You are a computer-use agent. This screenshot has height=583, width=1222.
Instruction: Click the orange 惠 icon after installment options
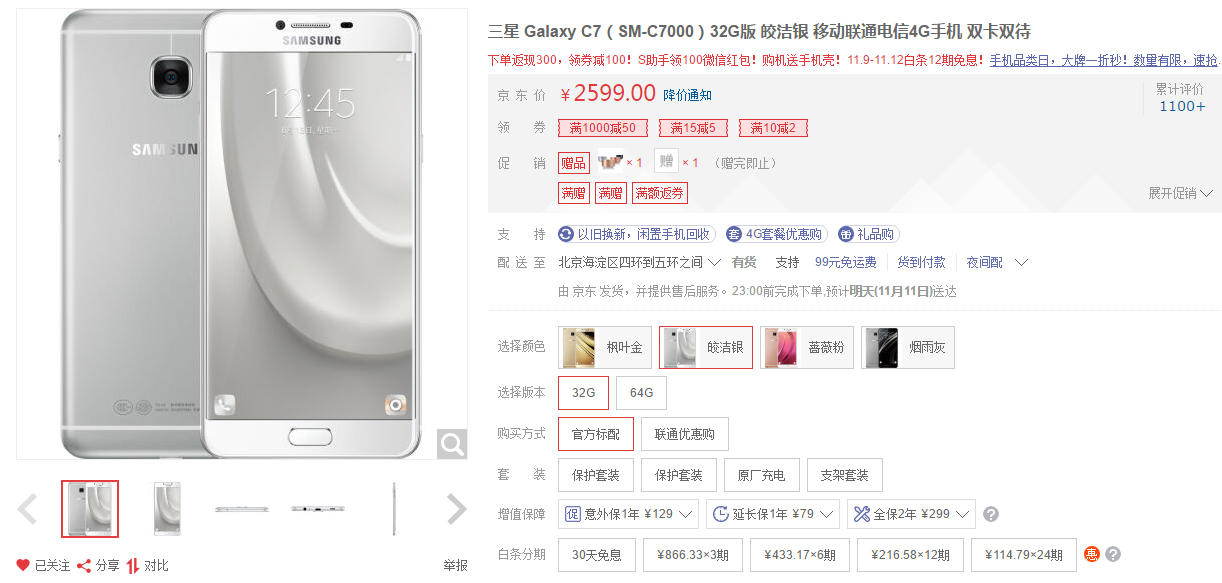pos(1092,554)
